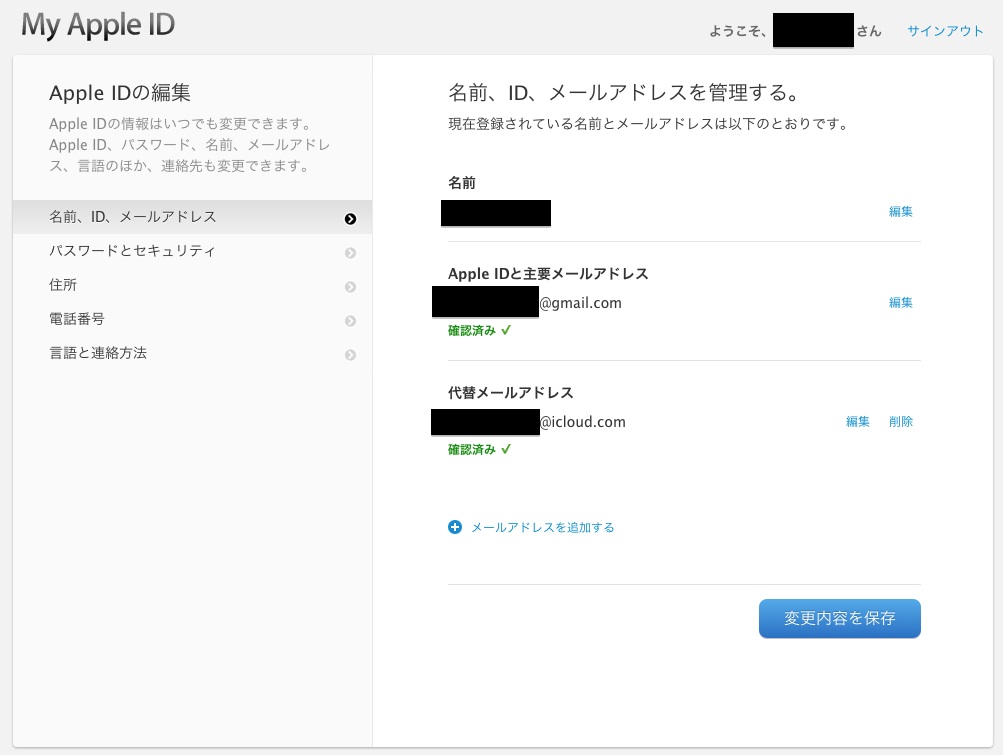Viewport: 1003px width, 755px height.
Task: Click the My Apple ID logo title
Action: click(98, 25)
